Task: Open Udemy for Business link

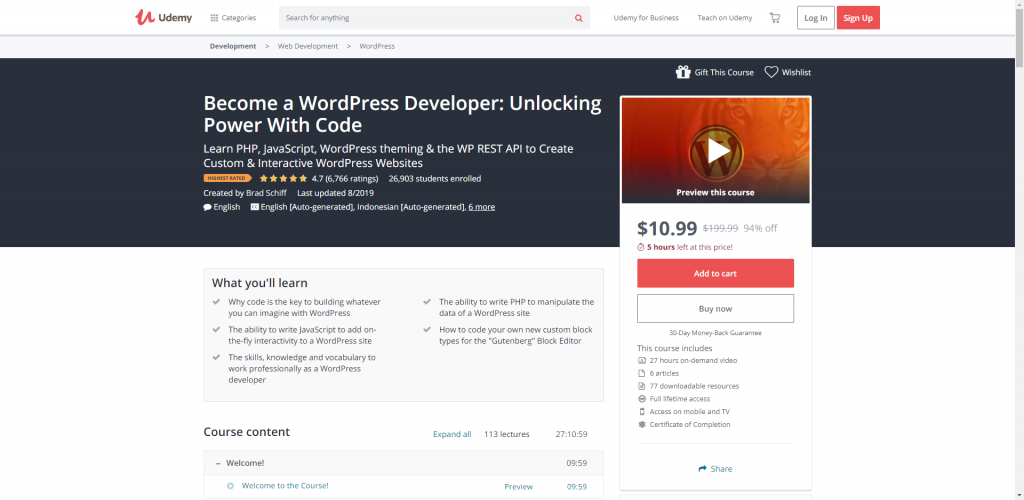Action: (646, 18)
